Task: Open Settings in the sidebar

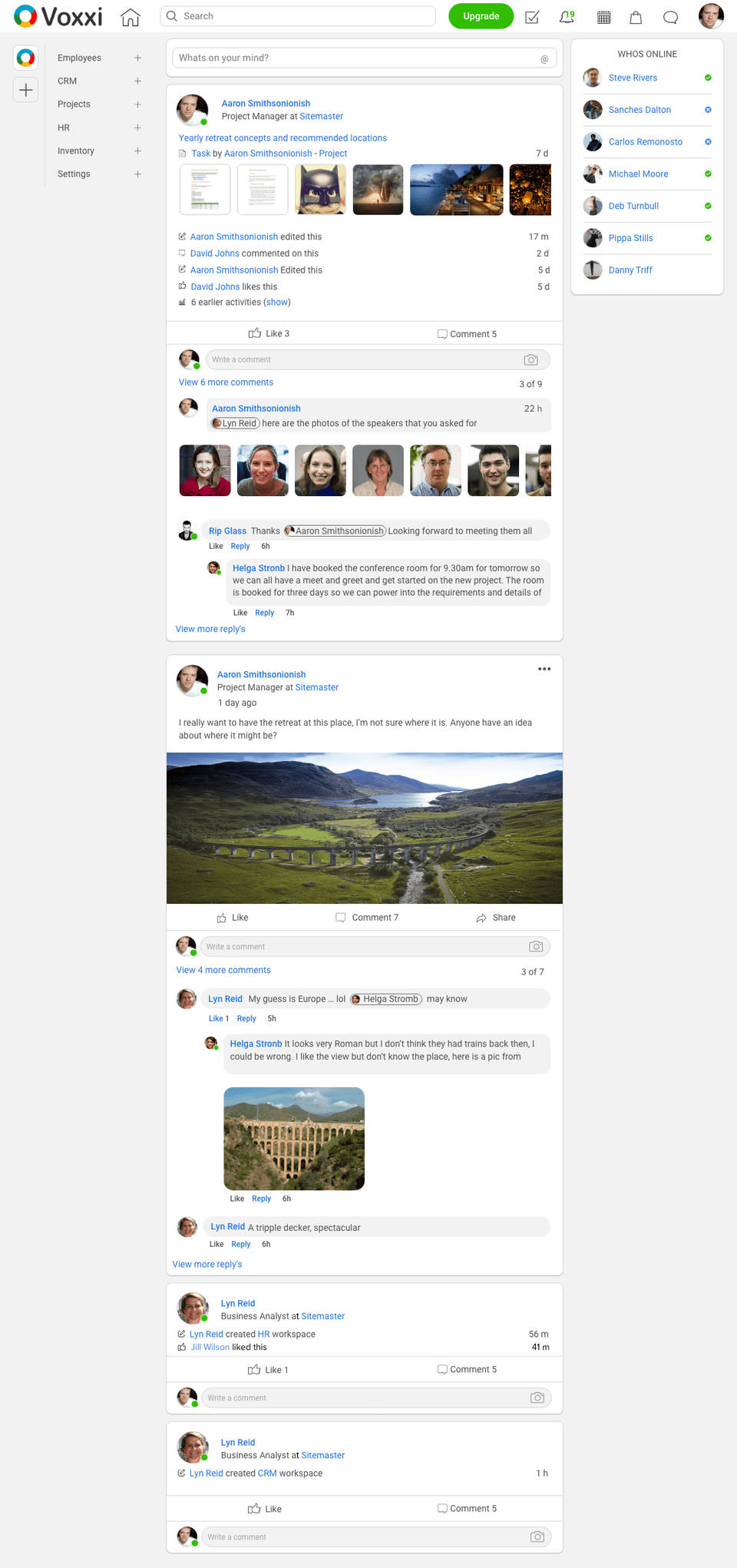Action: click(74, 174)
